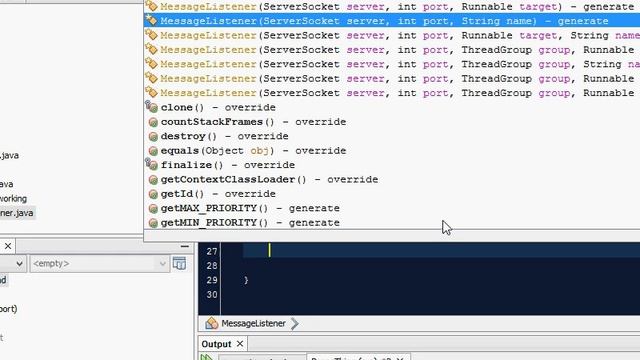Click the method icon beside clone()

pyautogui.click(x=152, y=107)
